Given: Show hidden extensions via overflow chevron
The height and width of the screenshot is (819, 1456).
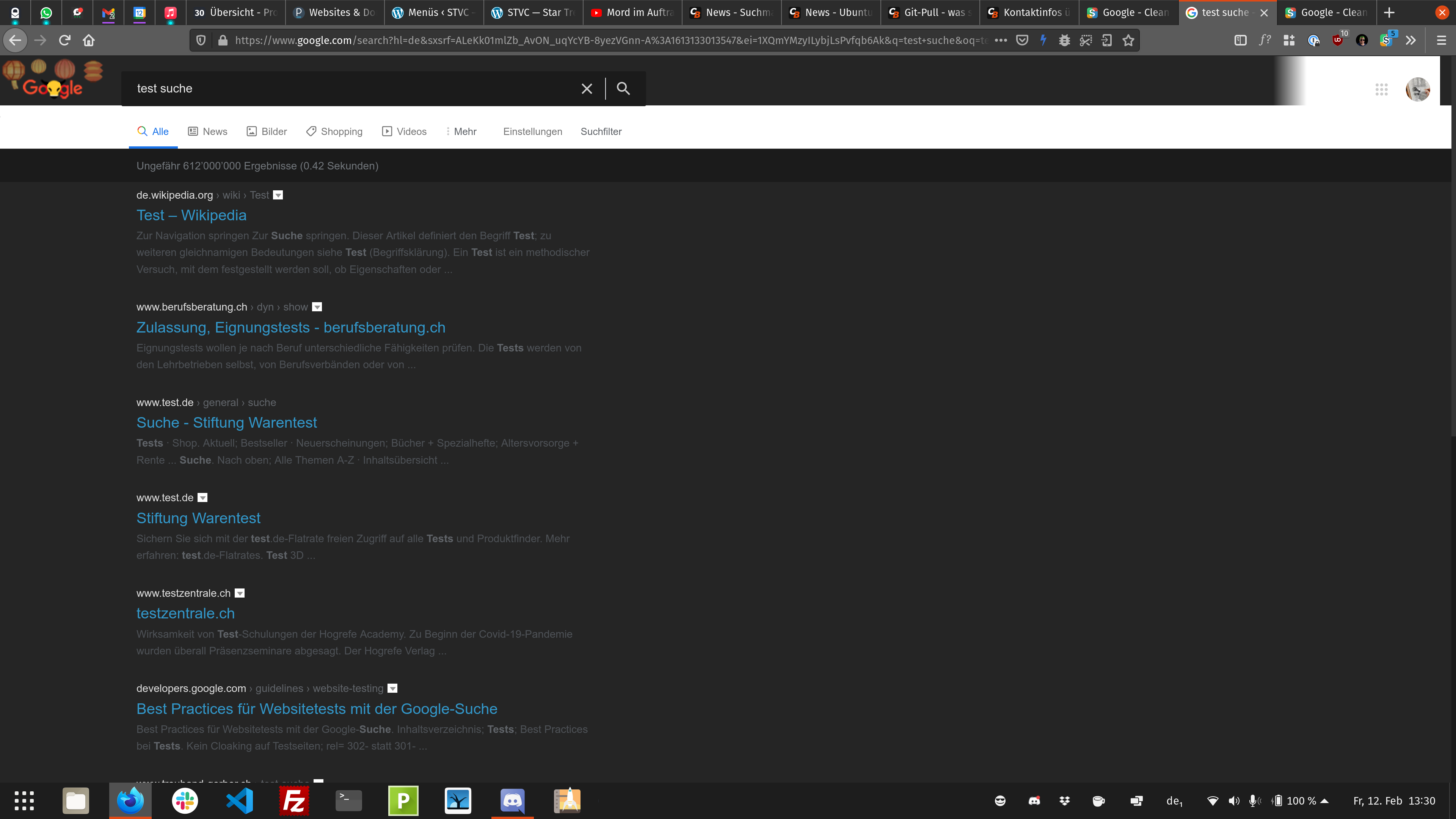Looking at the screenshot, I should (x=1410, y=40).
